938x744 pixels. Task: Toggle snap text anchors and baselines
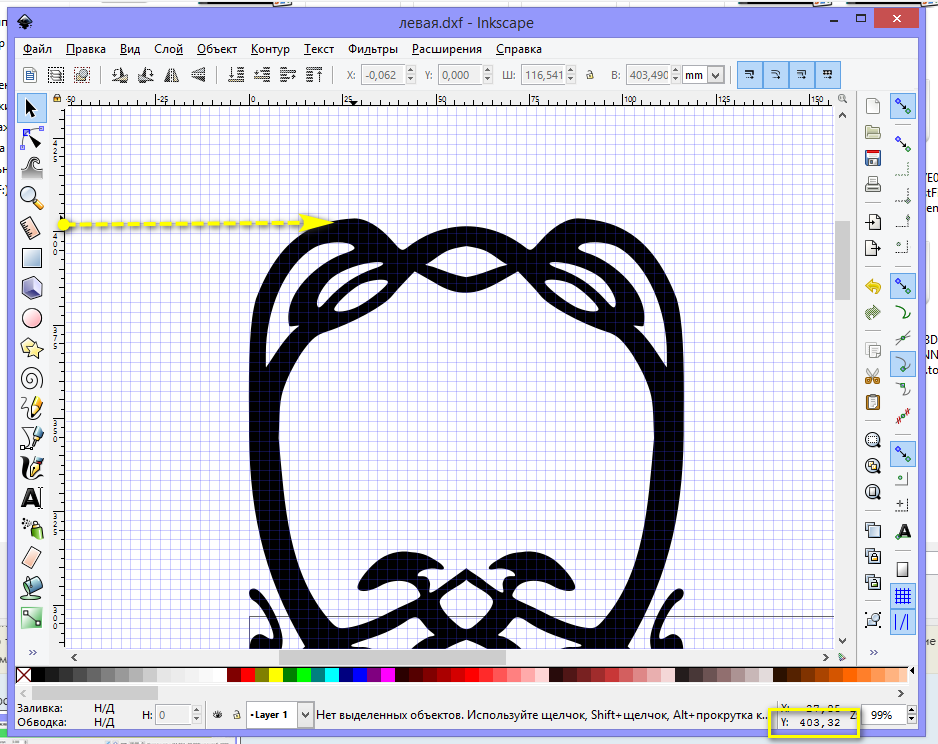tap(903, 532)
